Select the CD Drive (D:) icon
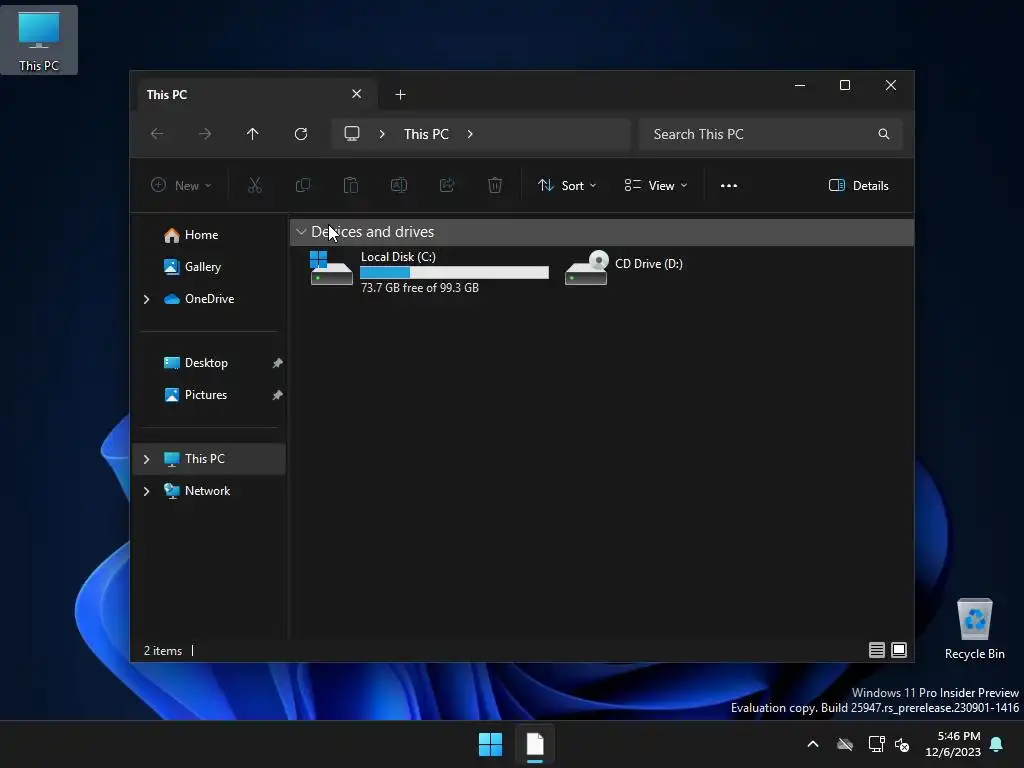This screenshot has width=1024, height=768. click(586, 268)
